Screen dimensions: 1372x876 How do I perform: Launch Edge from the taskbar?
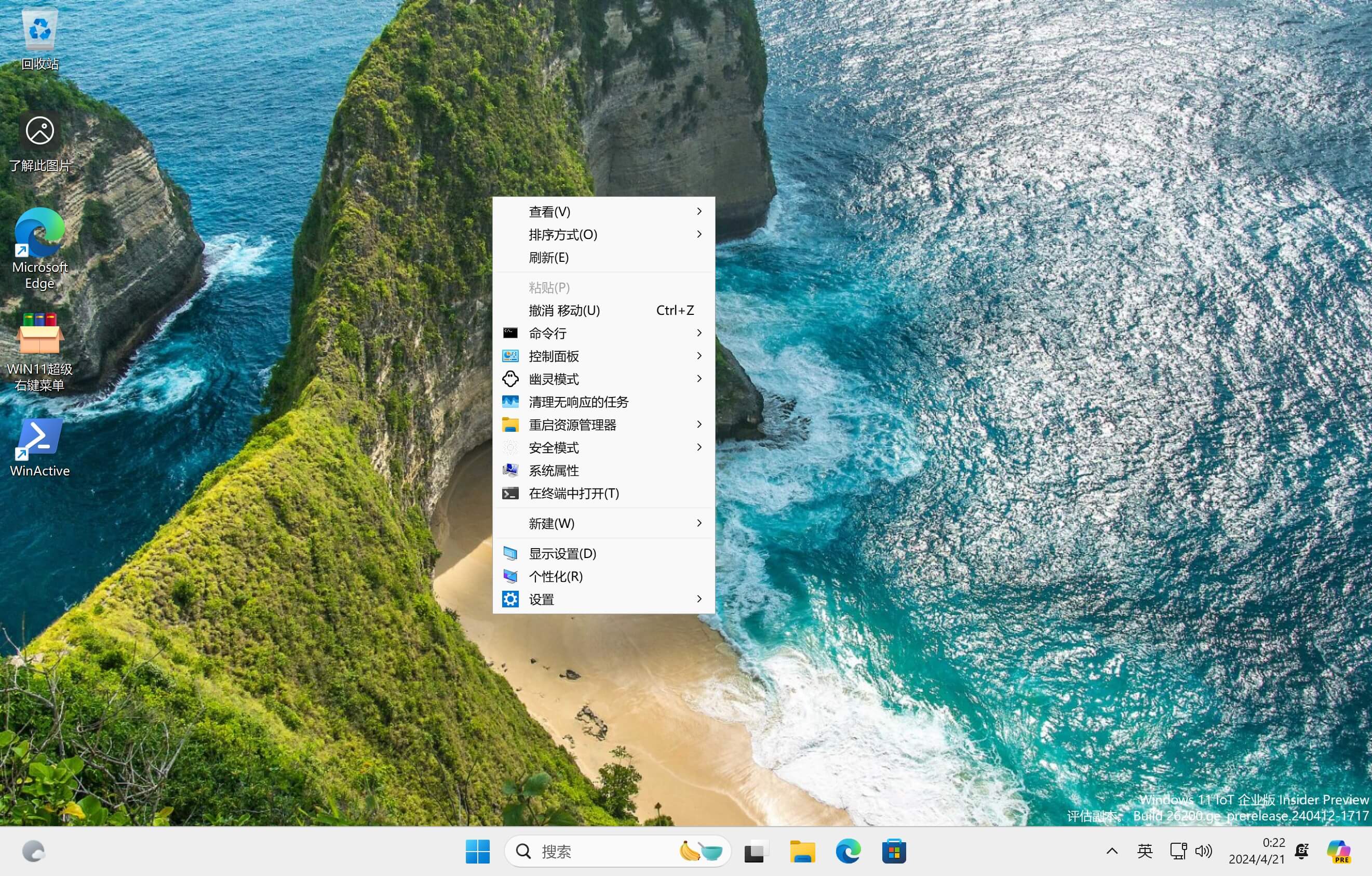(x=848, y=852)
